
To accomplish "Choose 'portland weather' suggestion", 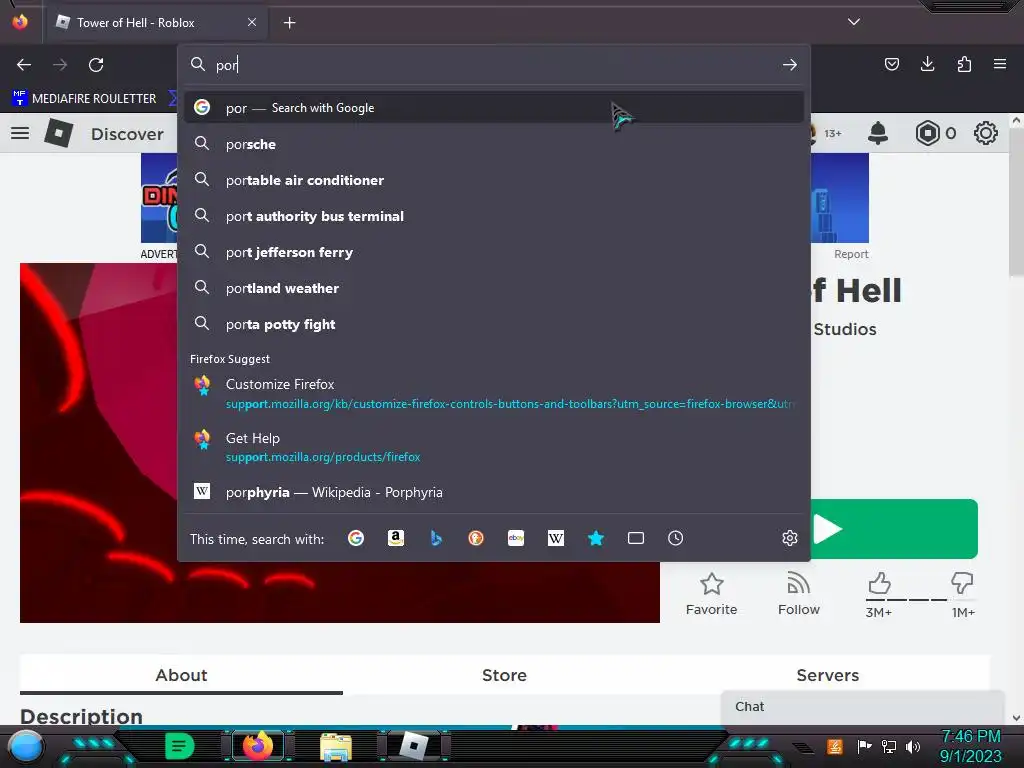I will (494, 288).
